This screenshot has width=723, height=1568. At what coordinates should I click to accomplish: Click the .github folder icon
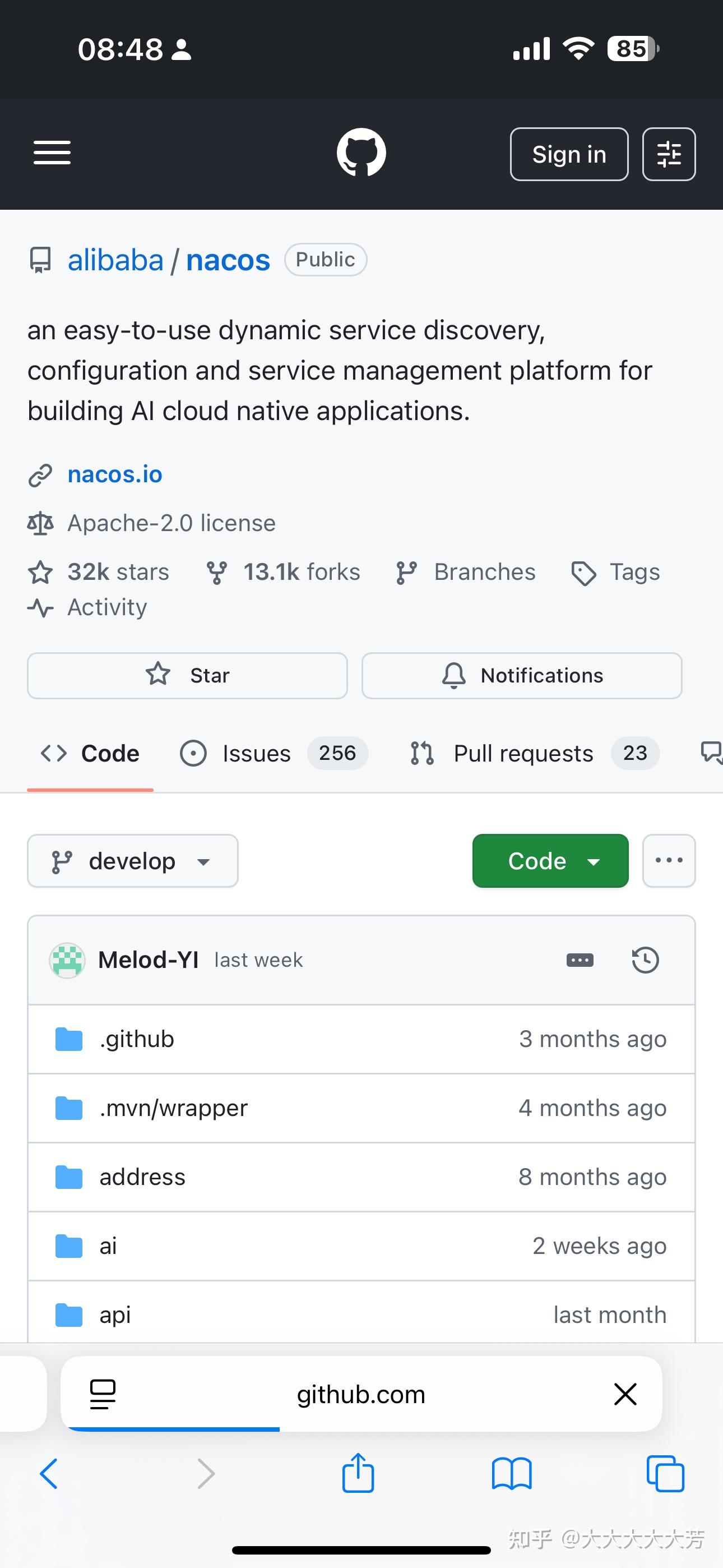point(69,1039)
